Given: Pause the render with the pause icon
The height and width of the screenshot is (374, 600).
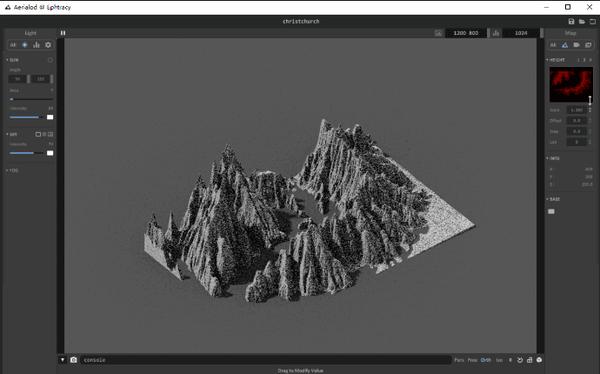Looking at the screenshot, I should 63,33.
